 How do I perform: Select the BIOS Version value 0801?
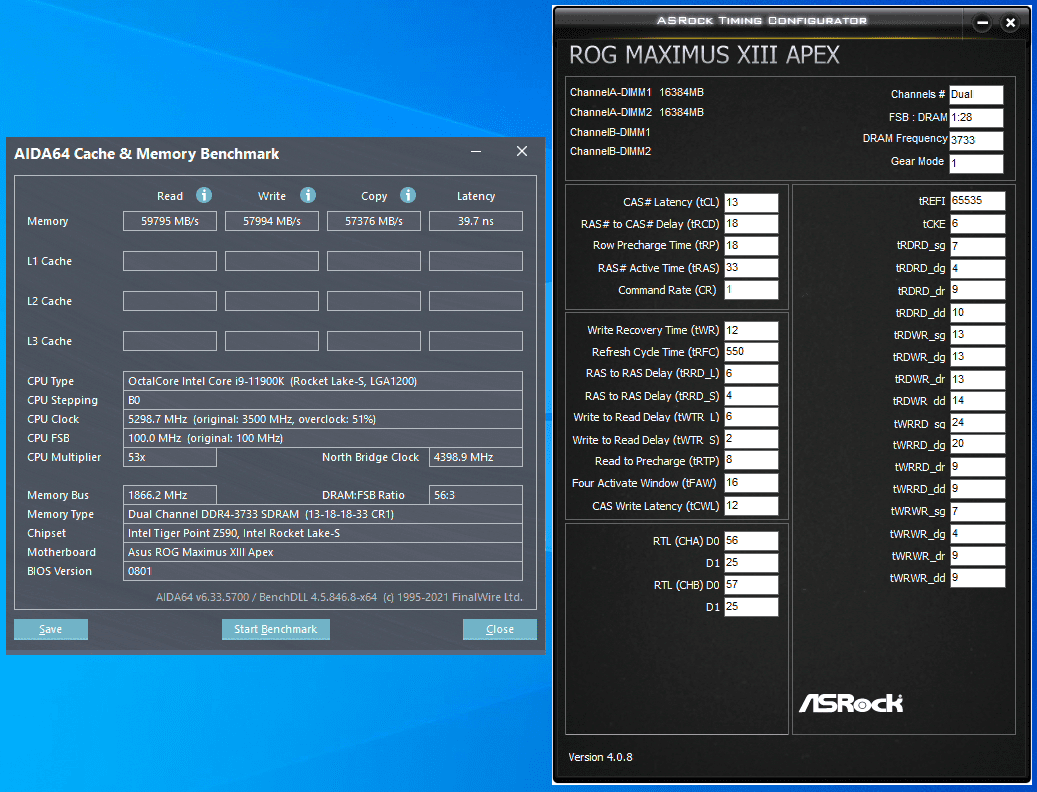pos(323,571)
